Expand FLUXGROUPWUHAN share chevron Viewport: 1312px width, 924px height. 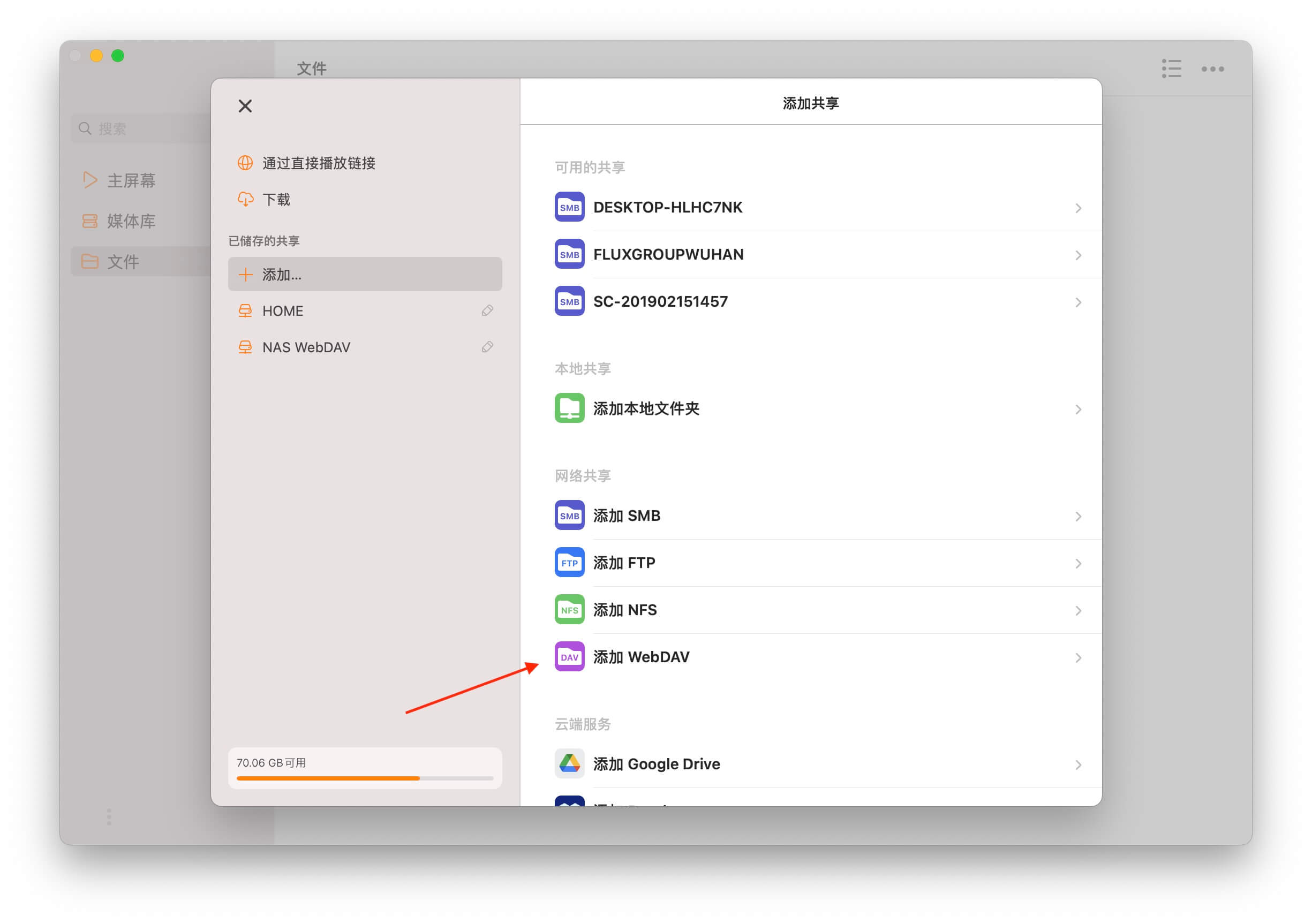1077,255
